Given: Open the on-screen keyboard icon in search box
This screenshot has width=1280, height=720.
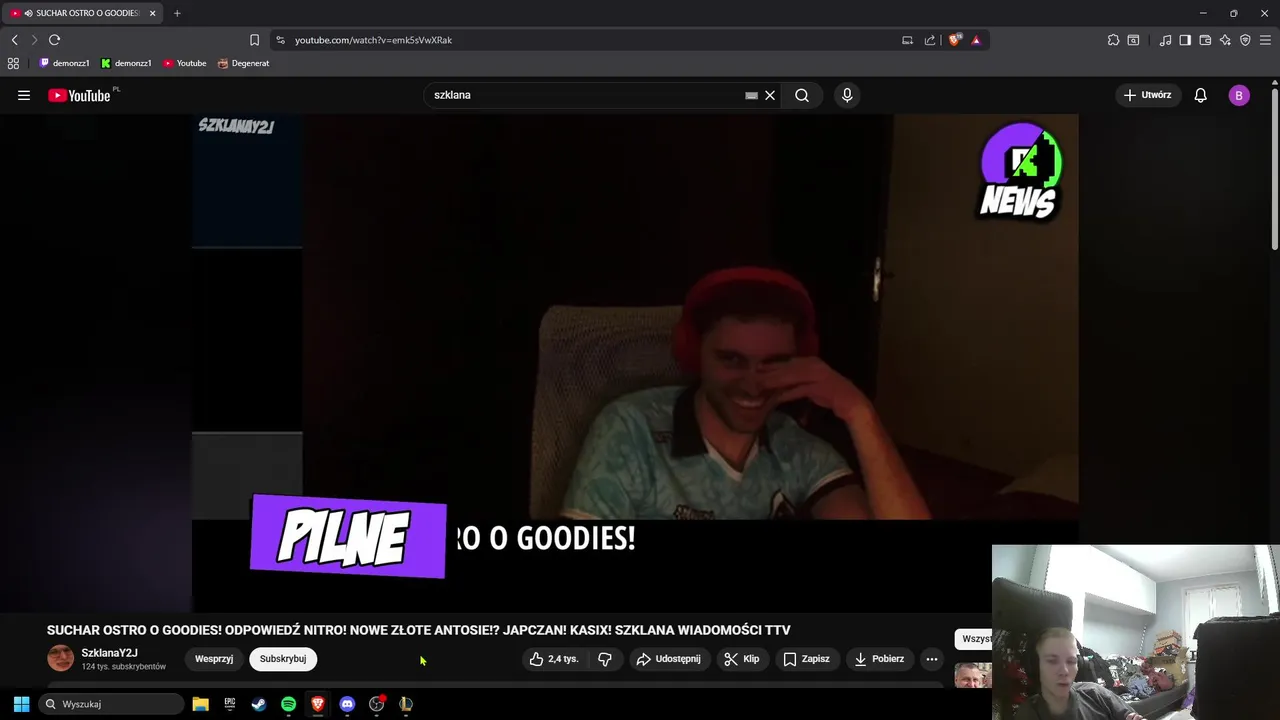Looking at the screenshot, I should click(751, 95).
